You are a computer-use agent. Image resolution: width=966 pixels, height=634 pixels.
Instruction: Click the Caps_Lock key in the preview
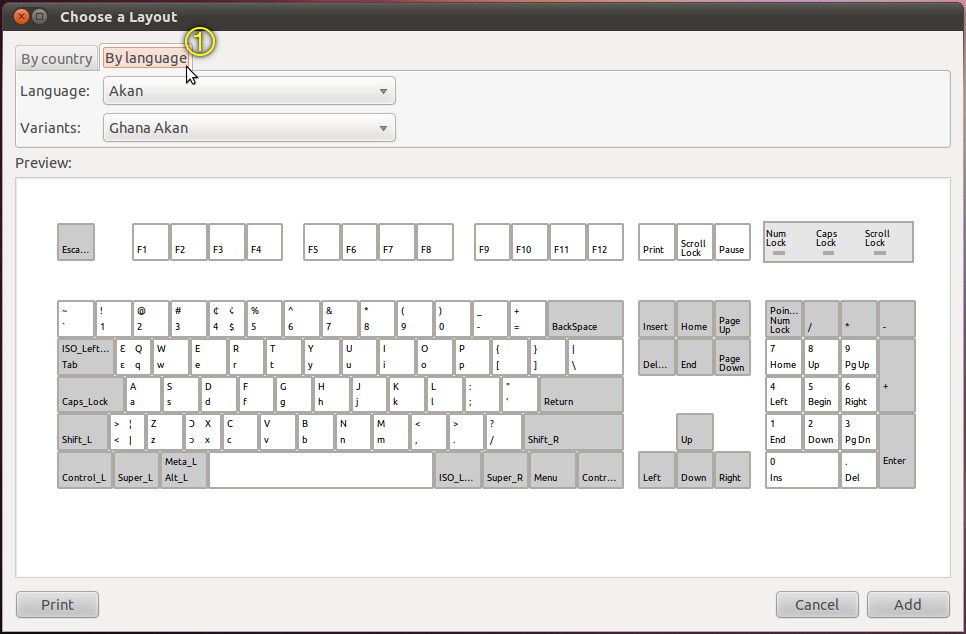[x=86, y=394]
